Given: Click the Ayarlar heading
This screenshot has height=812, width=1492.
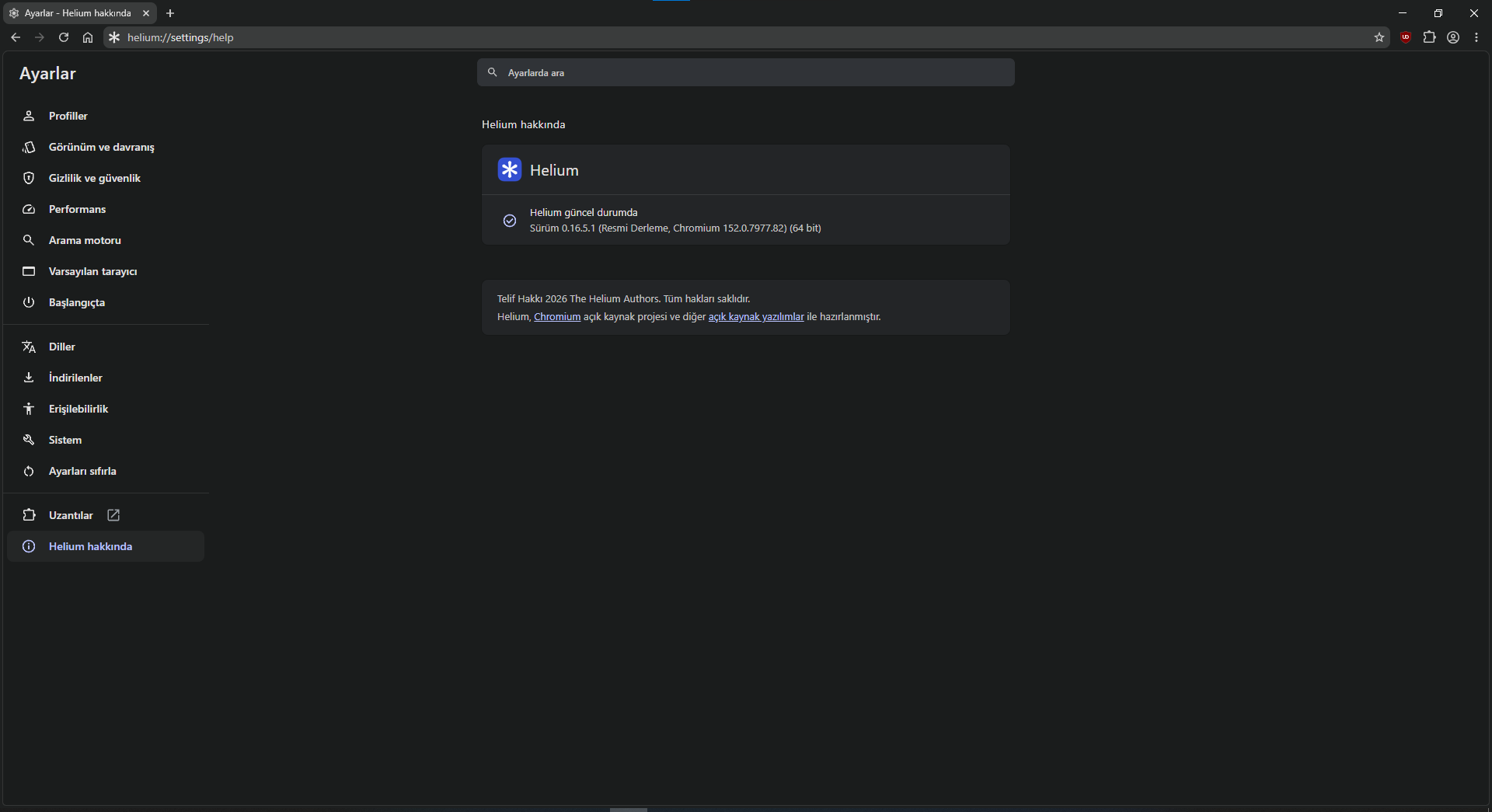Looking at the screenshot, I should point(47,74).
